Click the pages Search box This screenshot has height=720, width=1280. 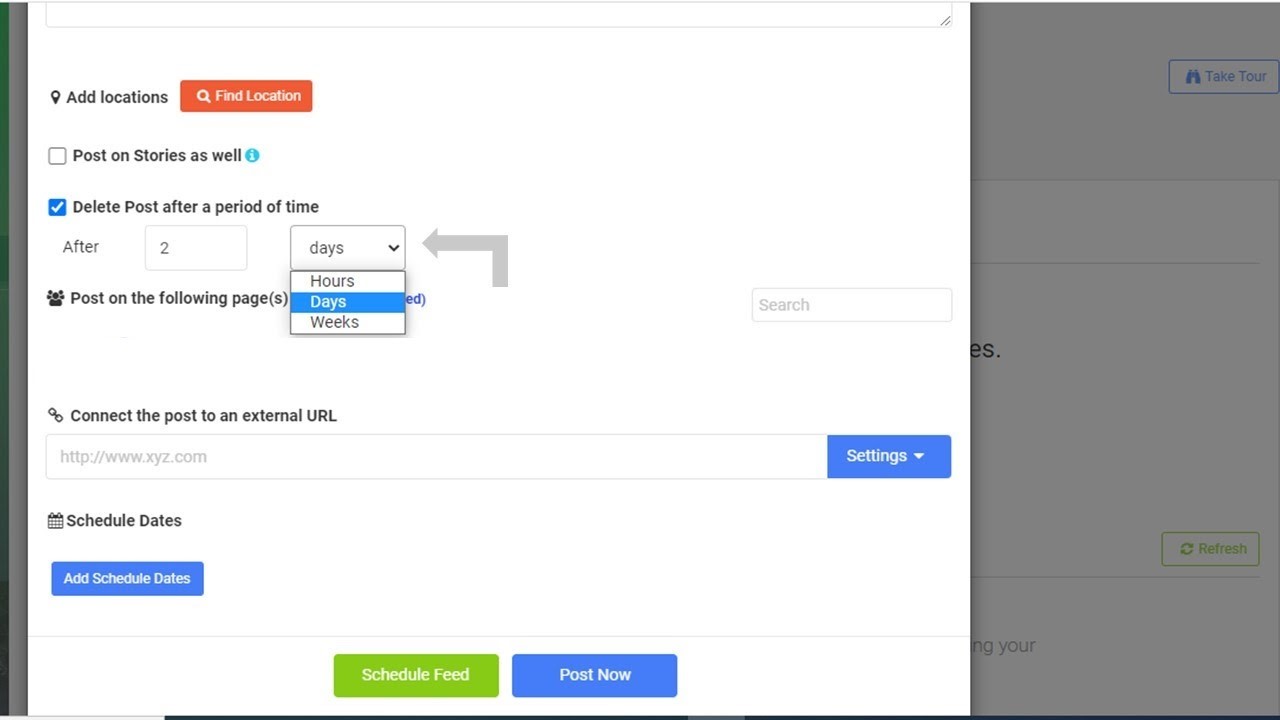click(x=851, y=305)
